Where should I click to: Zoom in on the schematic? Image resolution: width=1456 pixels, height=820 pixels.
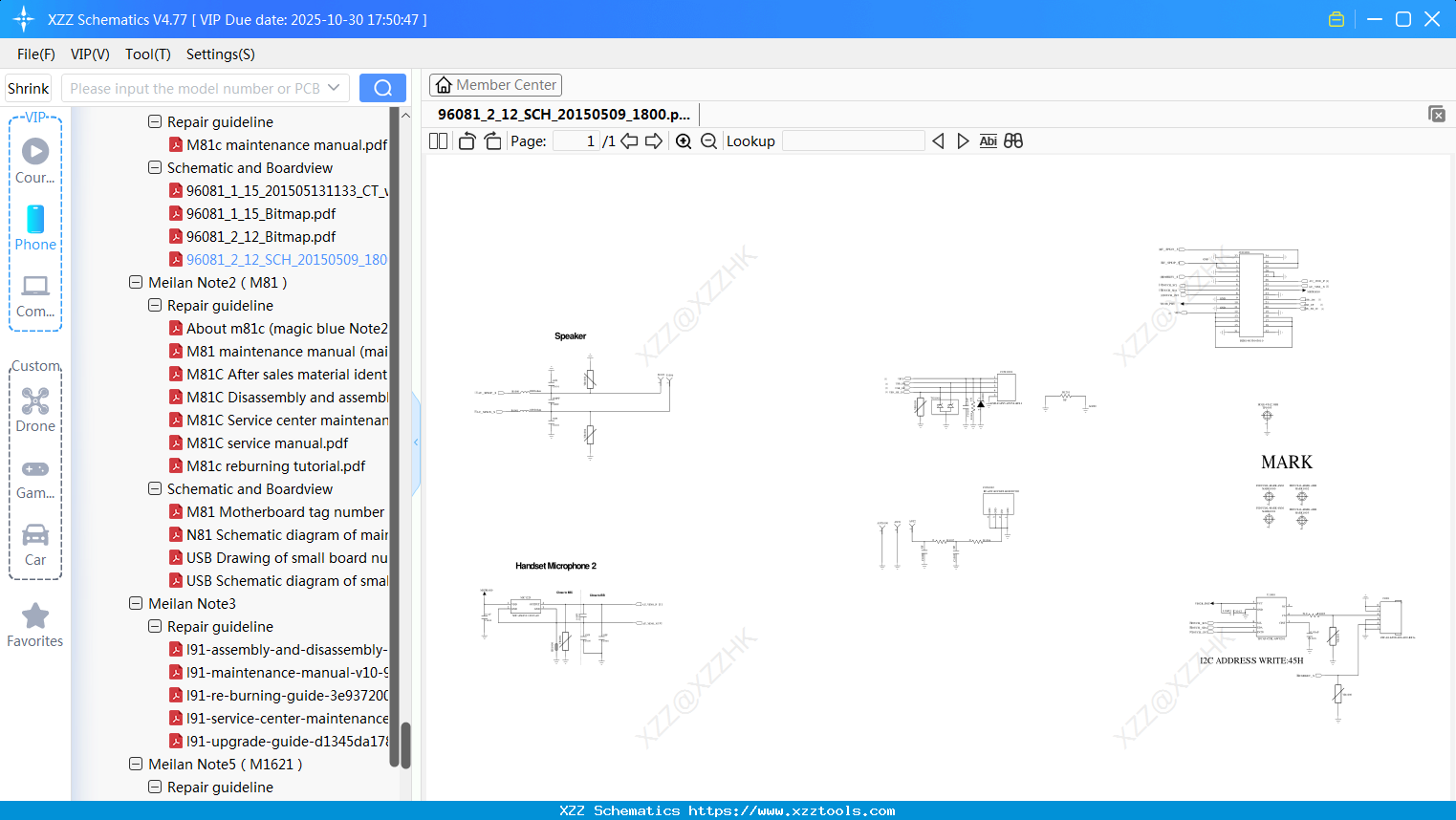tap(684, 141)
